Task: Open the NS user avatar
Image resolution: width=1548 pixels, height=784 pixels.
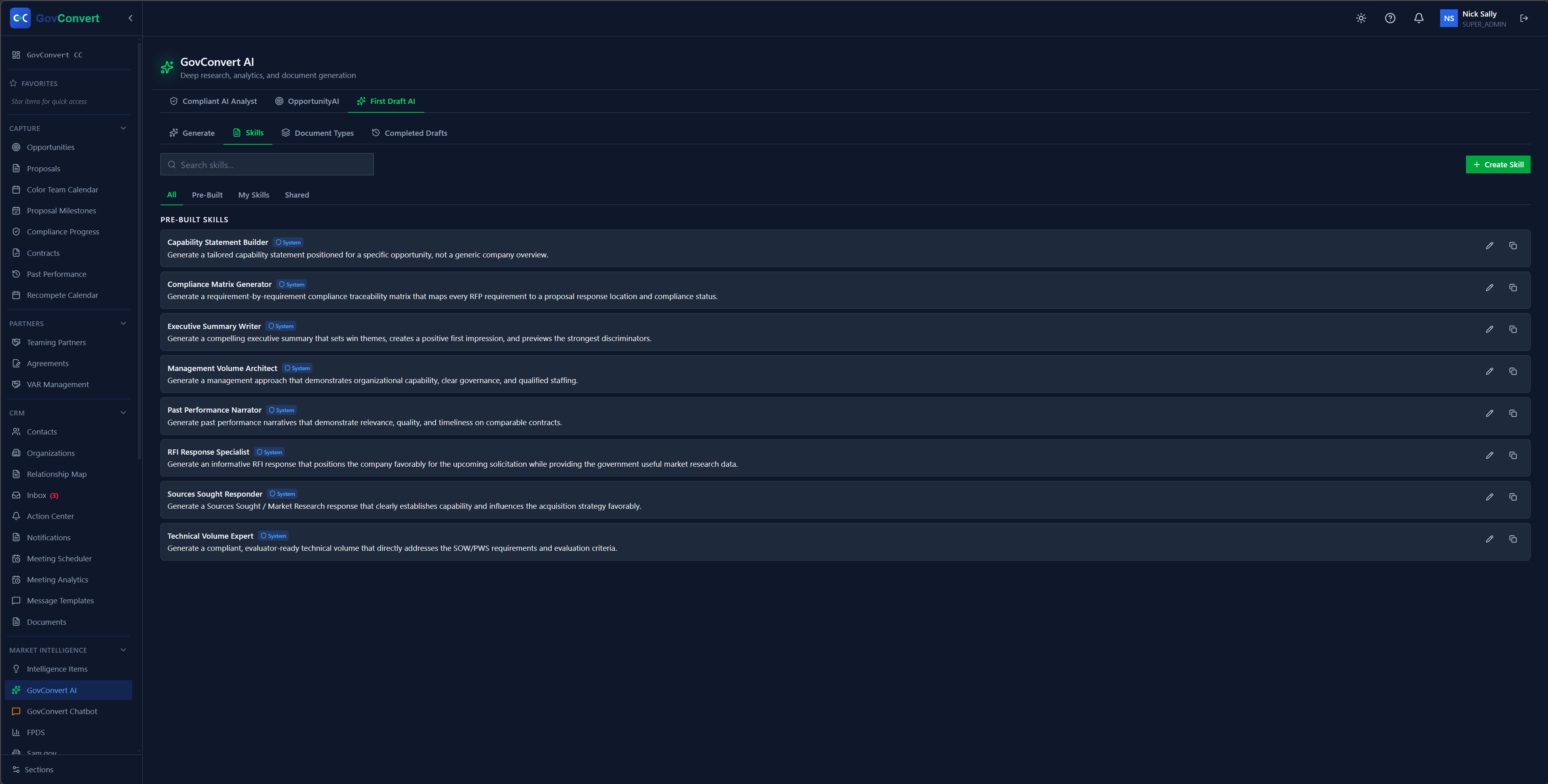Action: click(x=1449, y=18)
